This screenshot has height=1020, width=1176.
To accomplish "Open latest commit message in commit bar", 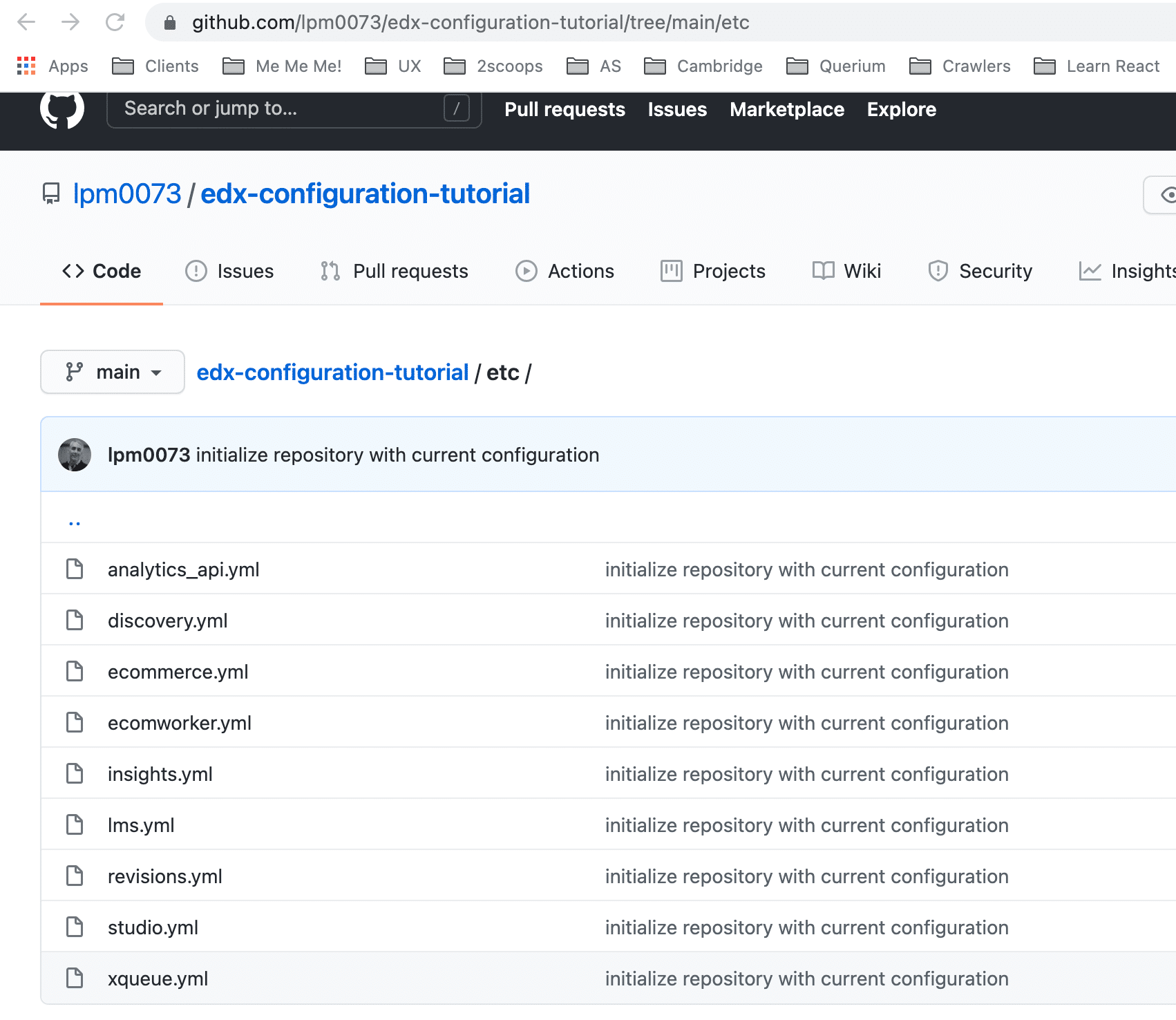I will [398, 455].
